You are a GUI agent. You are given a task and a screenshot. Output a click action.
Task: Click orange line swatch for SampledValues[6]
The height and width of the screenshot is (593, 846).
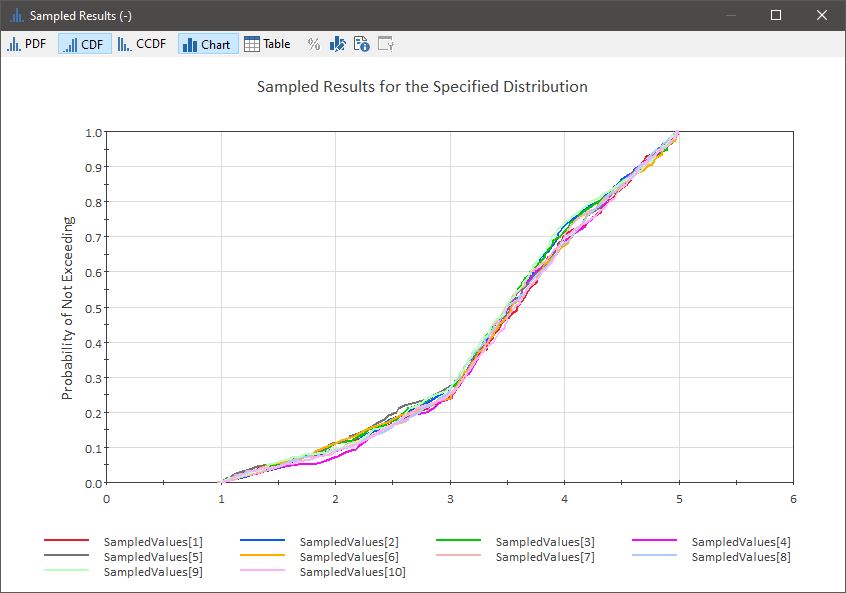click(262, 555)
